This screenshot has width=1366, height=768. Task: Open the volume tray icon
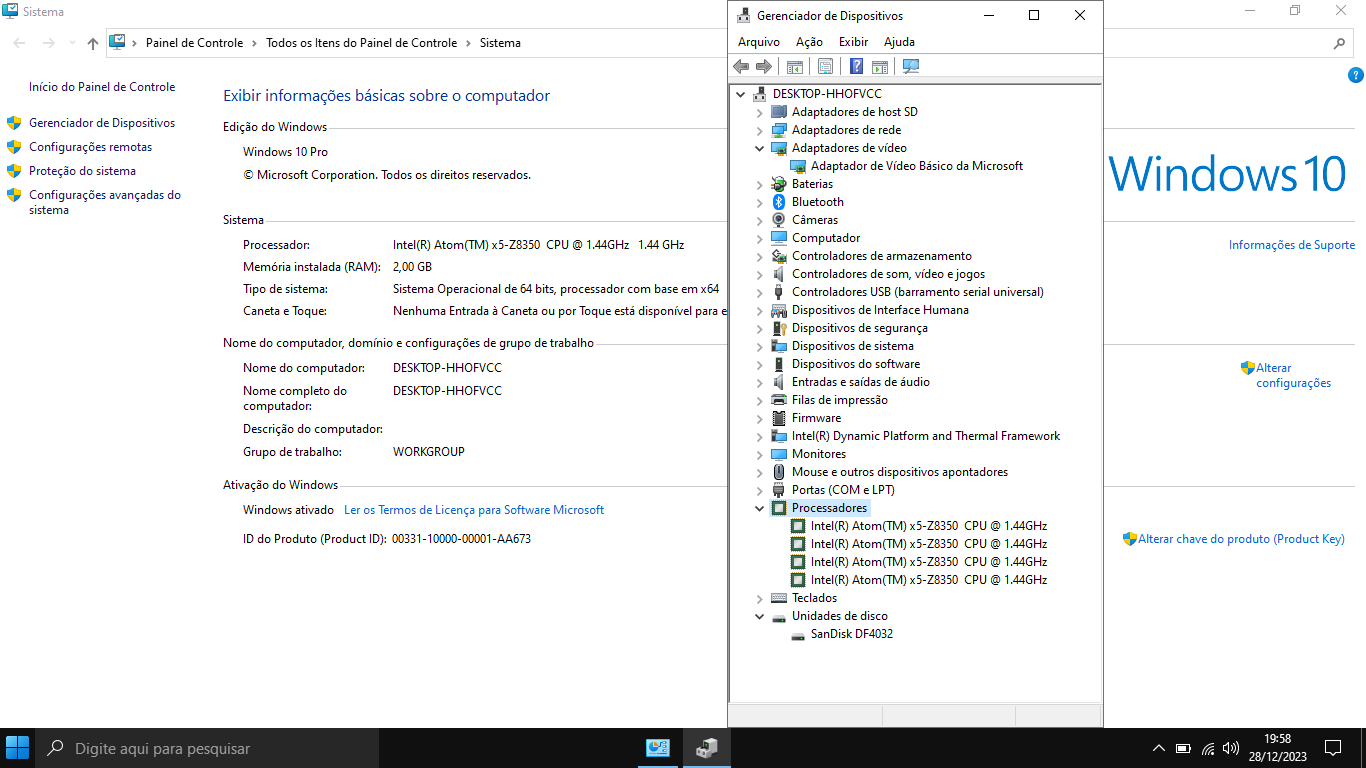tap(1231, 748)
